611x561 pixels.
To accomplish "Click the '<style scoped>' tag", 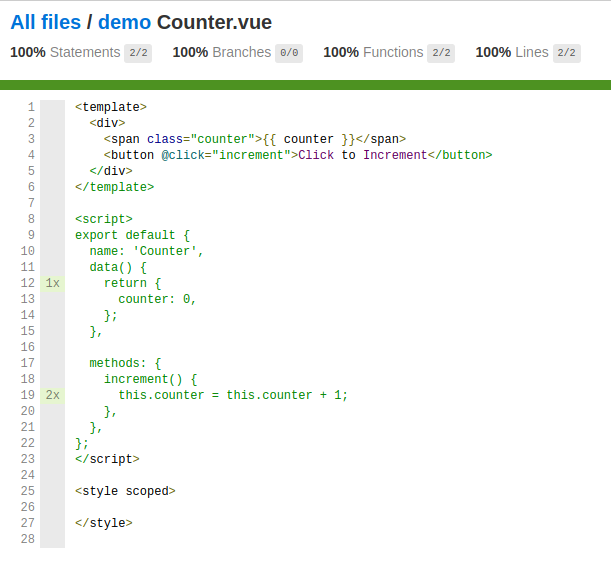I will pos(125,491).
